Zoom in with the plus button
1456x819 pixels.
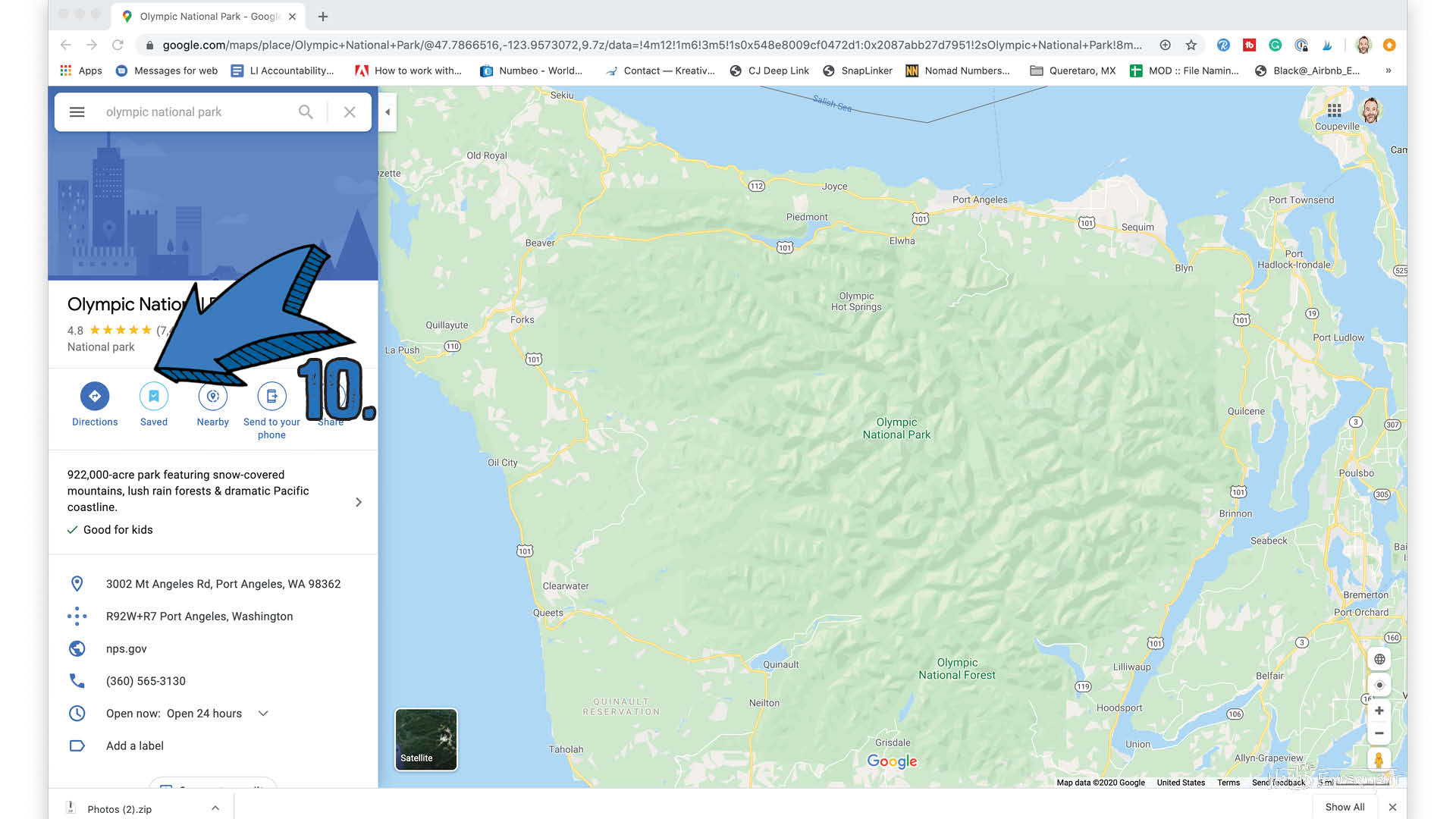[1379, 711]
